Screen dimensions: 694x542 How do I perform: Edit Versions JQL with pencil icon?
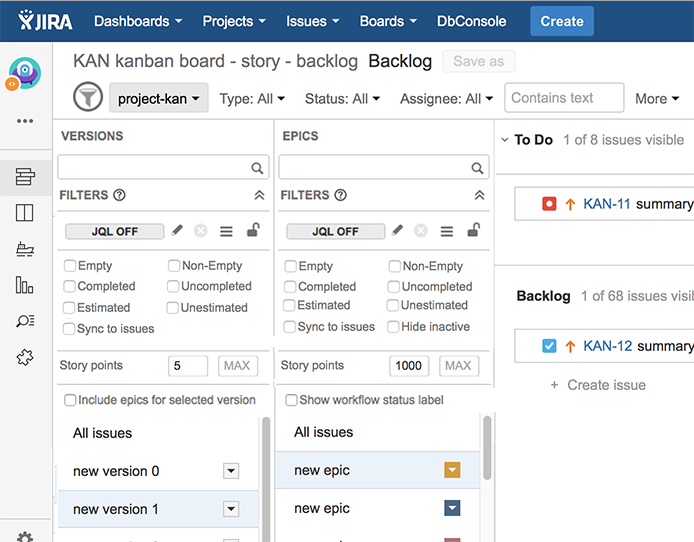(x=177, y=230)
